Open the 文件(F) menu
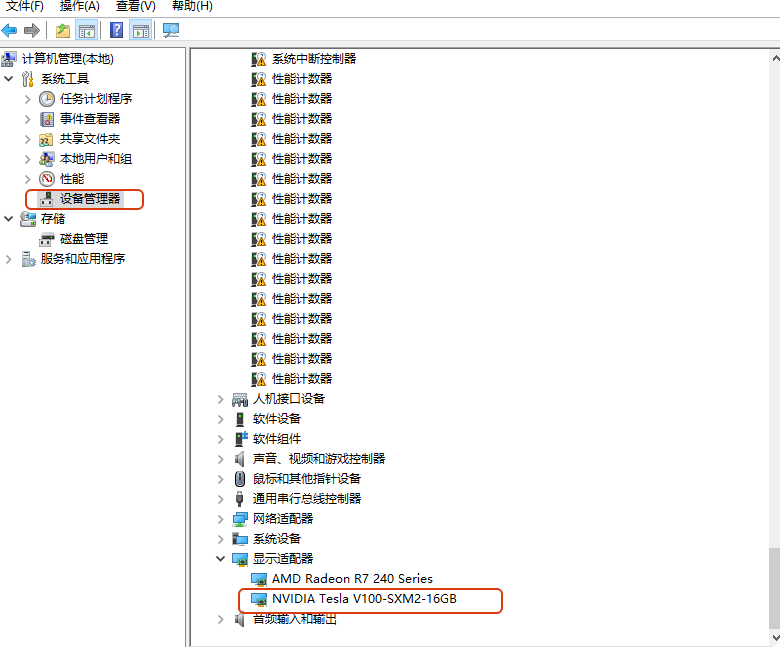 [x=25, y=6]
